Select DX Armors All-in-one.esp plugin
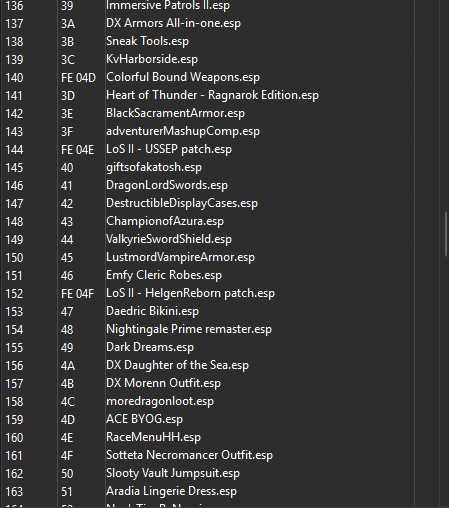Screen dimensions: 449x508 (x=173, y=23)
